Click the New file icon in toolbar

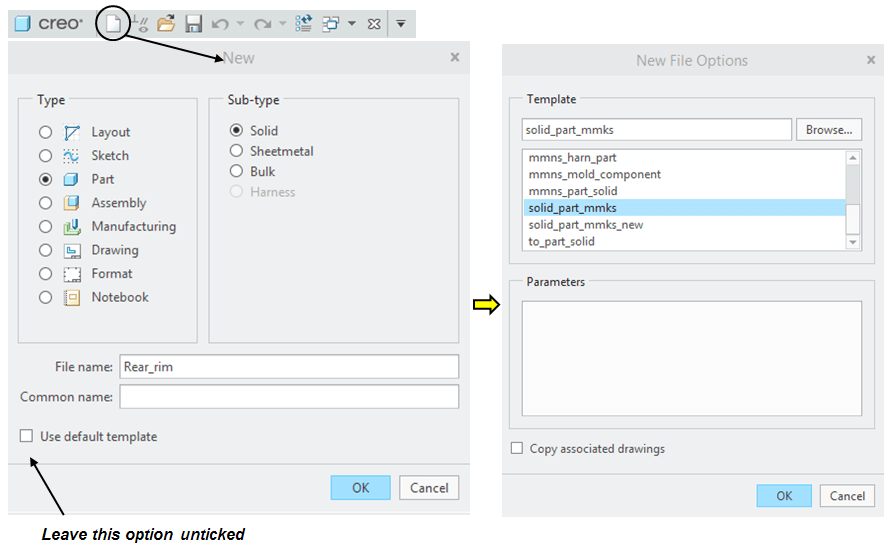114,23
